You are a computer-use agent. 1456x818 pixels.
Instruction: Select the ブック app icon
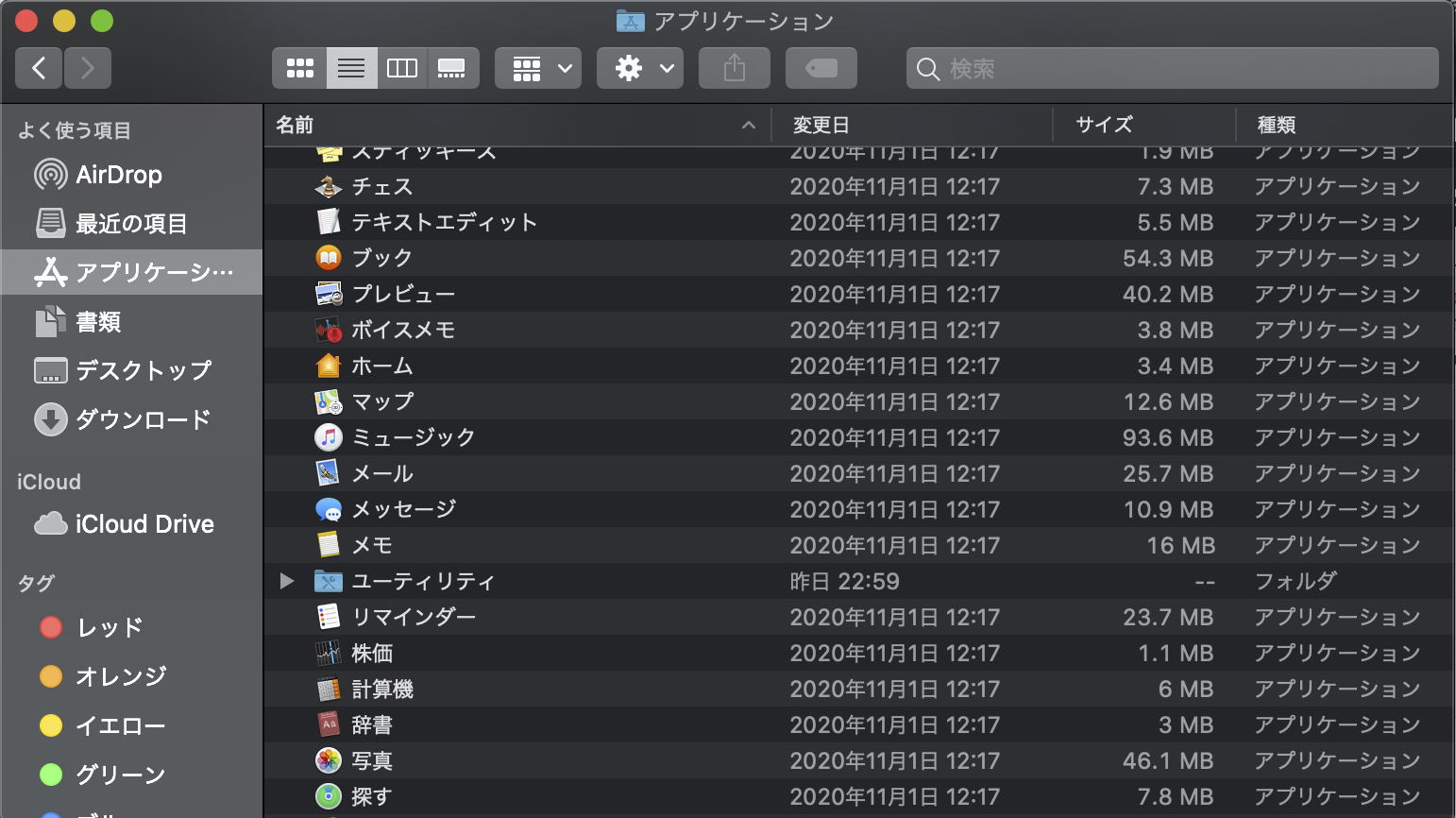(328, 258)
